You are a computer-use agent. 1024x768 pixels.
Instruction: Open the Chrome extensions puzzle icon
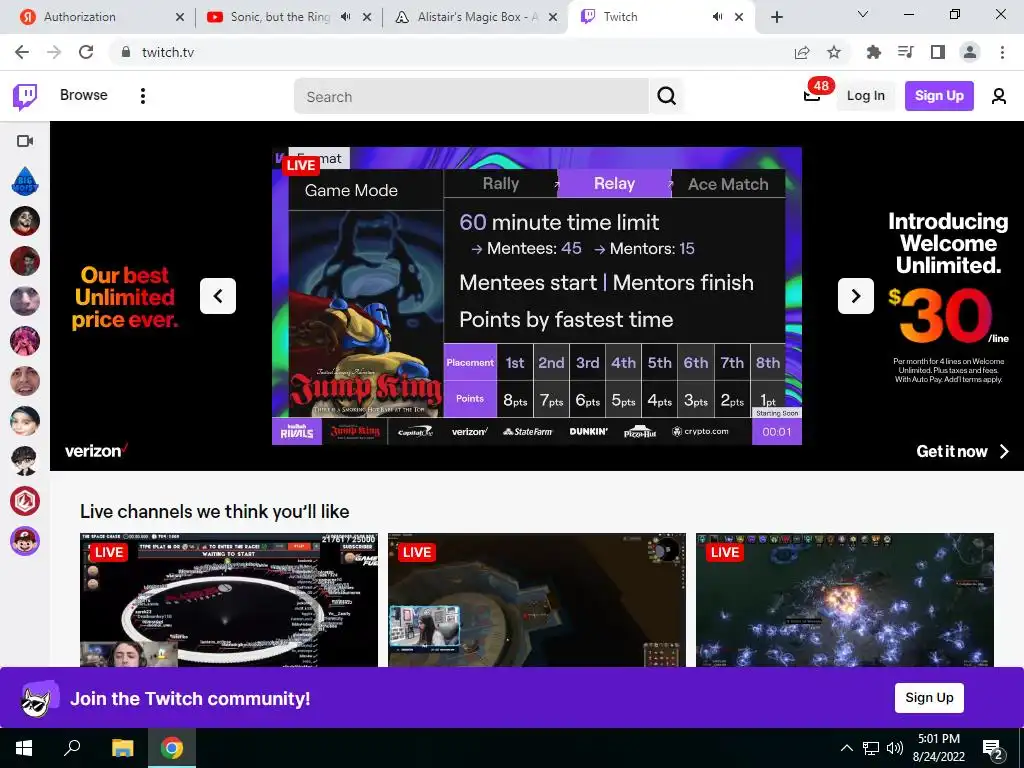[x=873, y=52]
